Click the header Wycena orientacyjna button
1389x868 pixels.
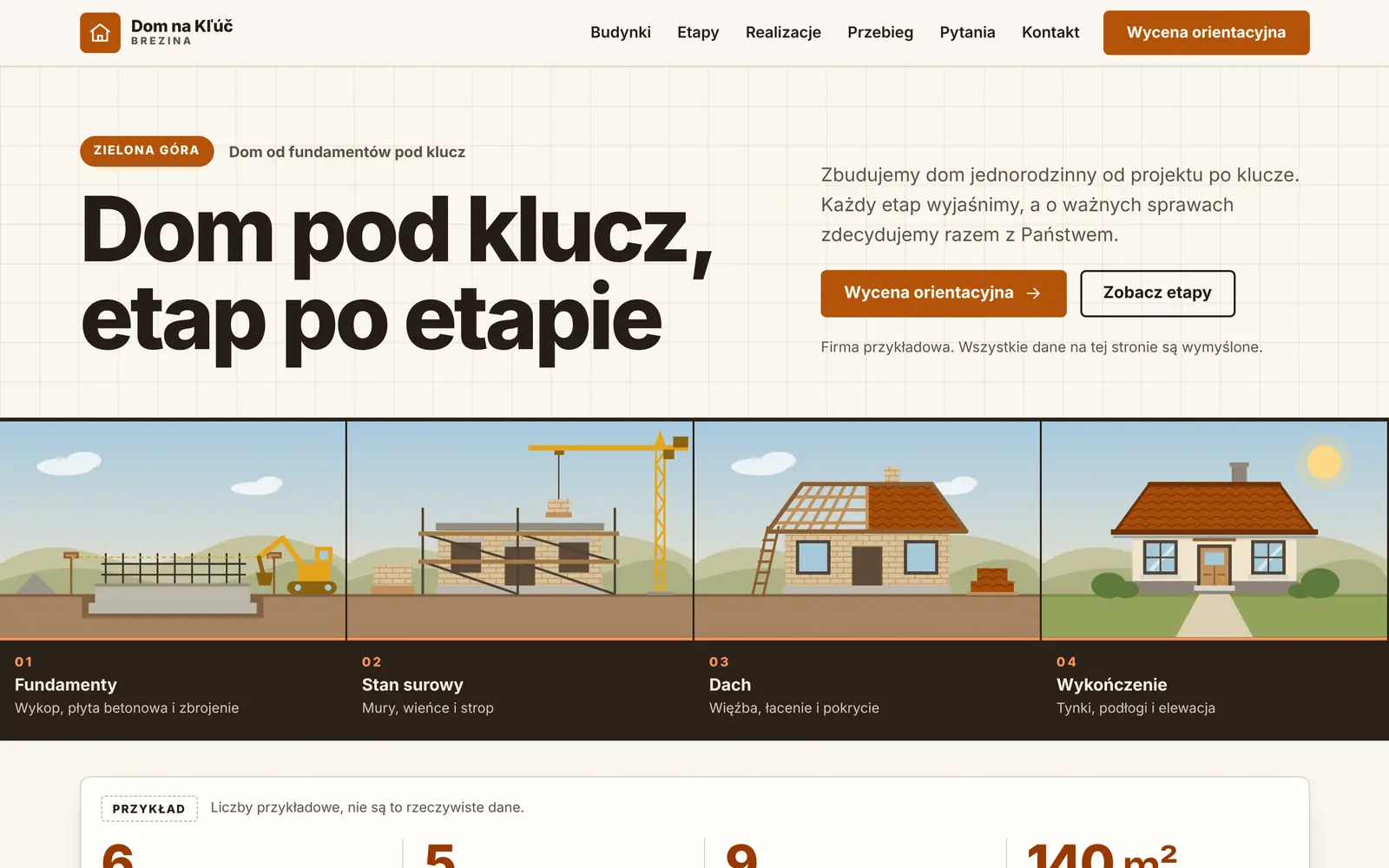coord(1207,33)
